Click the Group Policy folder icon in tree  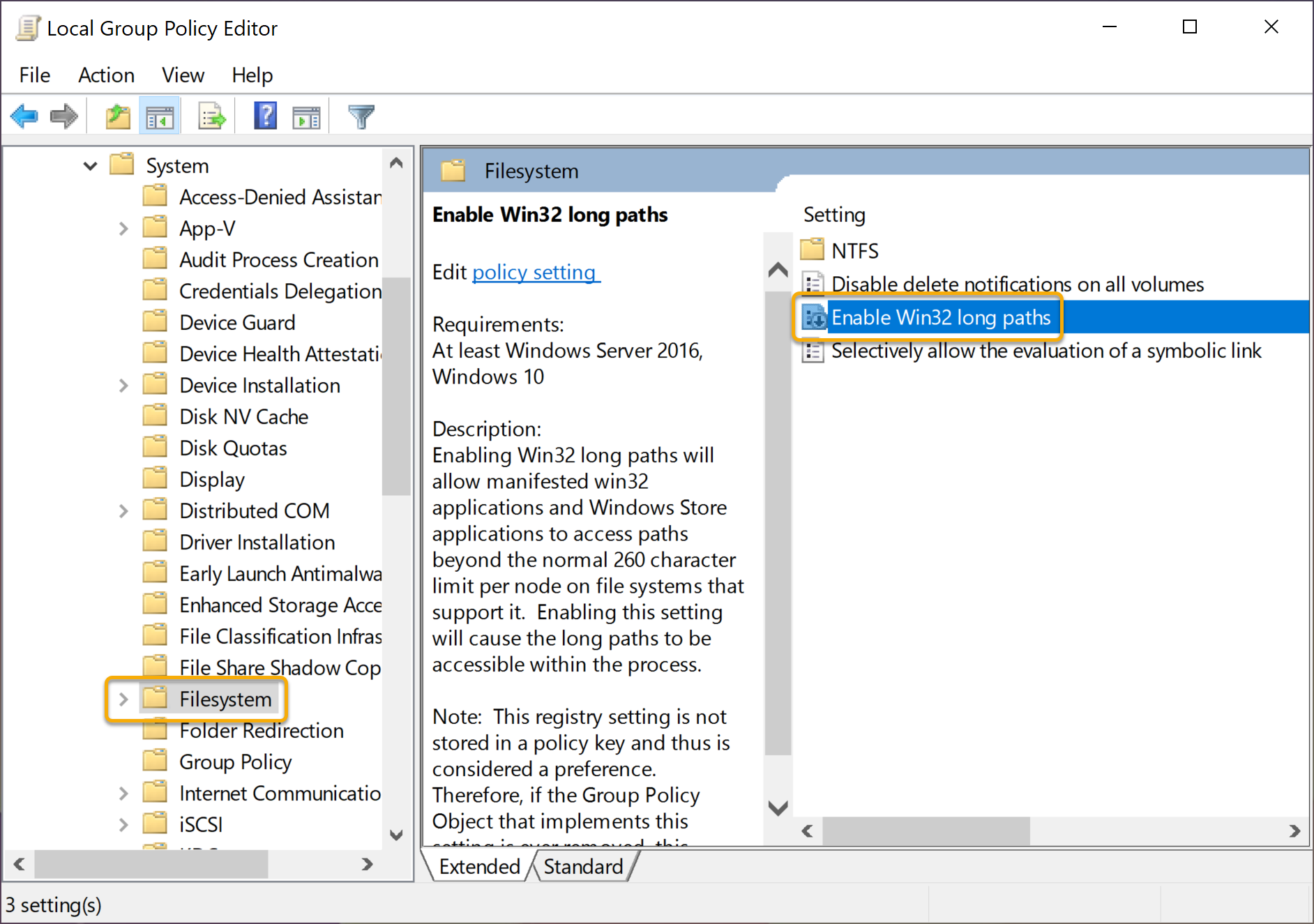click(x=155, y=761)
